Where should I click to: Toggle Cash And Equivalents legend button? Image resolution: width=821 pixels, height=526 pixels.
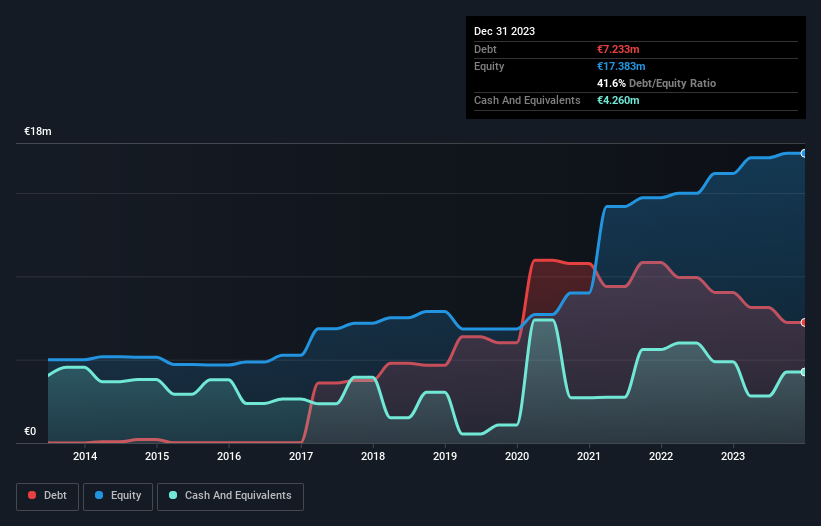230,496
